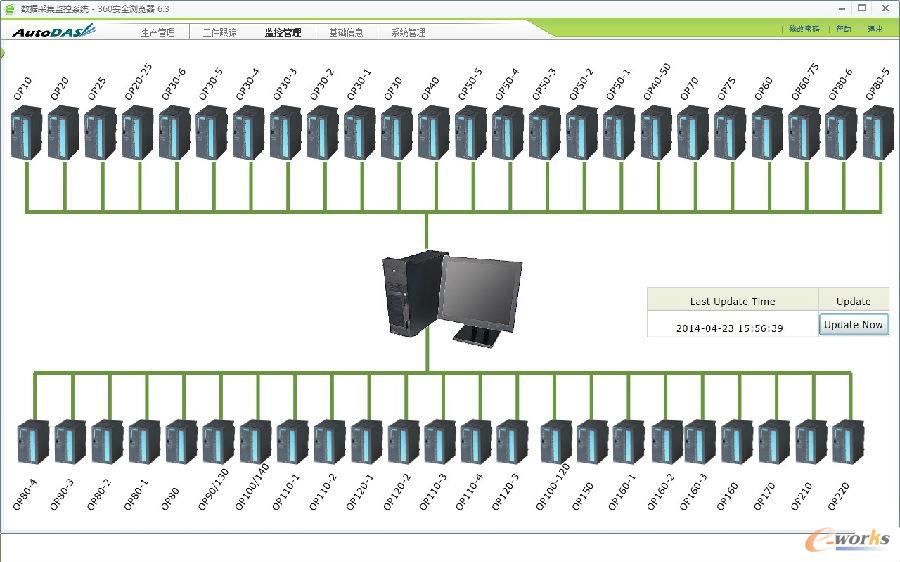Select the OP75 PLC module icon
Image resolution: width=900 pixels, height=562 pixels.
click(729, 134)
